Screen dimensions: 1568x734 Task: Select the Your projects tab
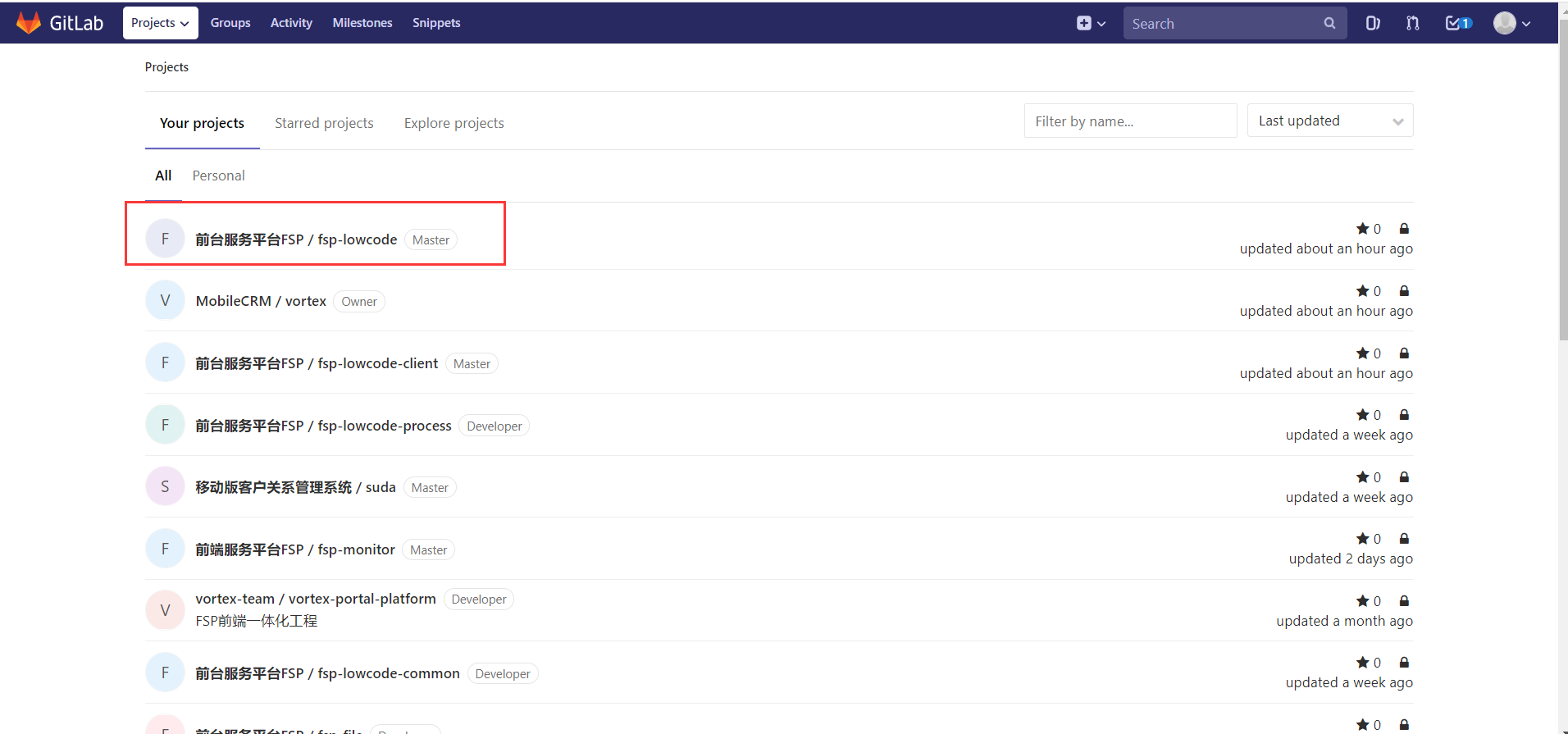202,123
